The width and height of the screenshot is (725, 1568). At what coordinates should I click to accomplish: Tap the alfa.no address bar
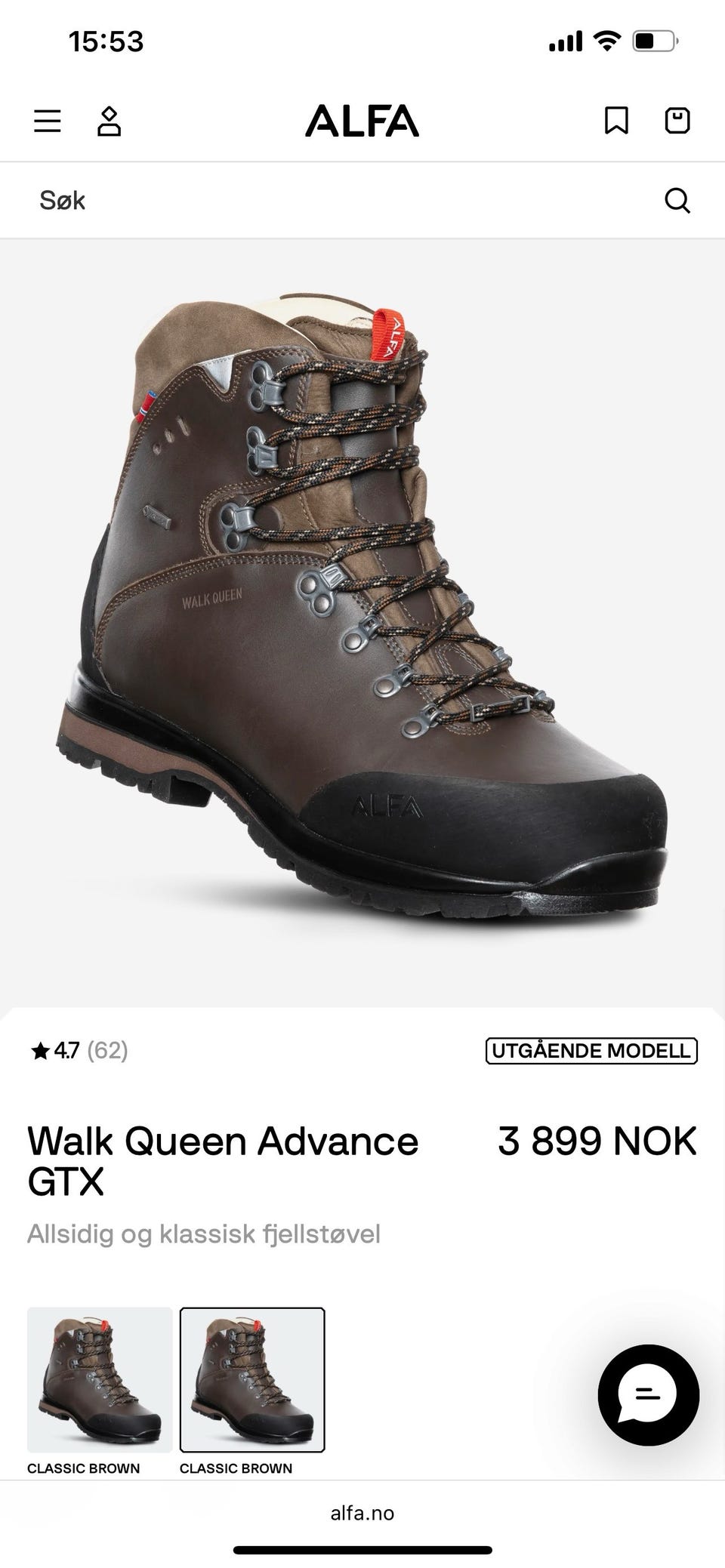pos(362,1513)
